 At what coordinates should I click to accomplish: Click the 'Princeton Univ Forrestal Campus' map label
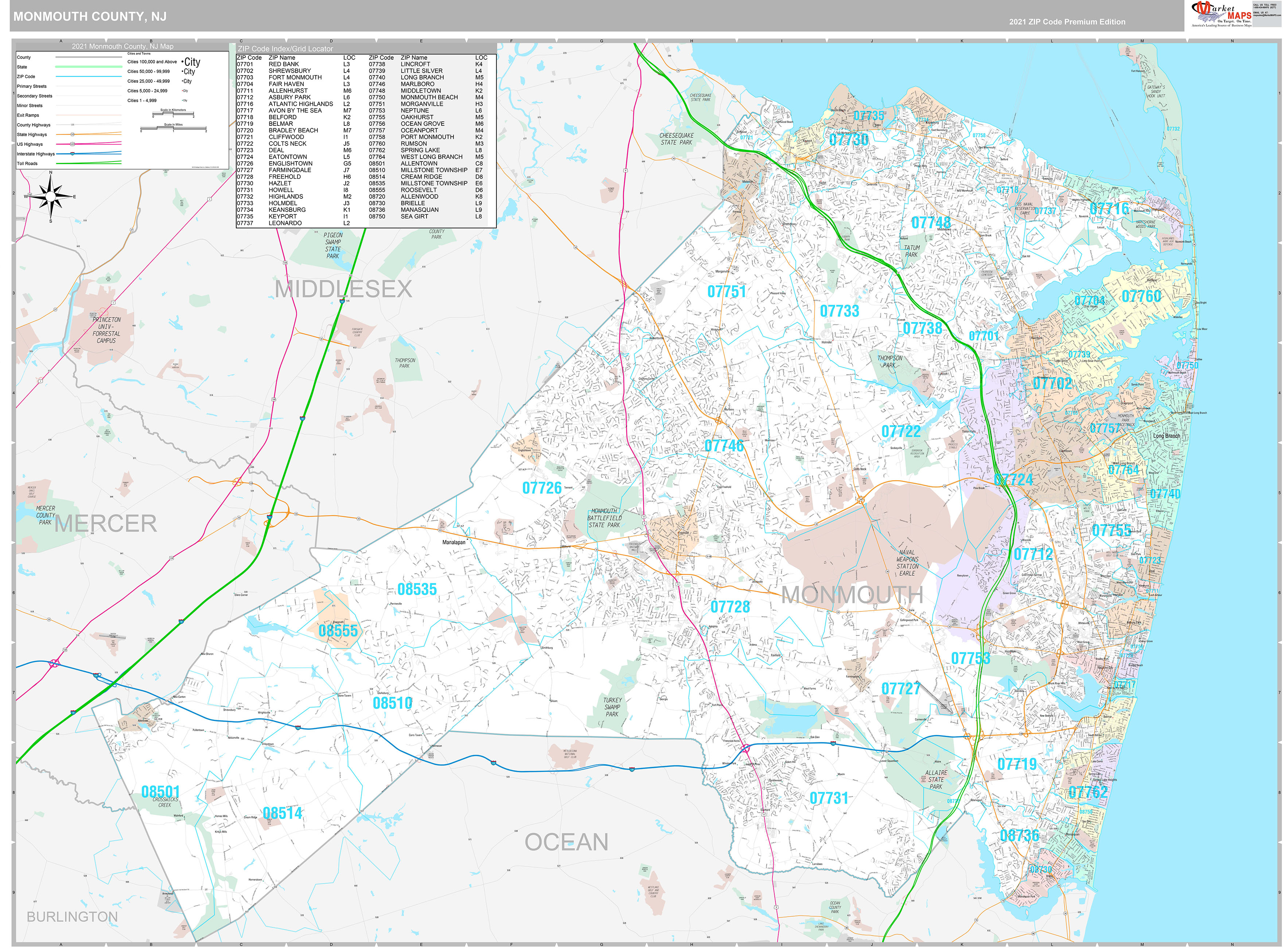(x=106, y=330)
